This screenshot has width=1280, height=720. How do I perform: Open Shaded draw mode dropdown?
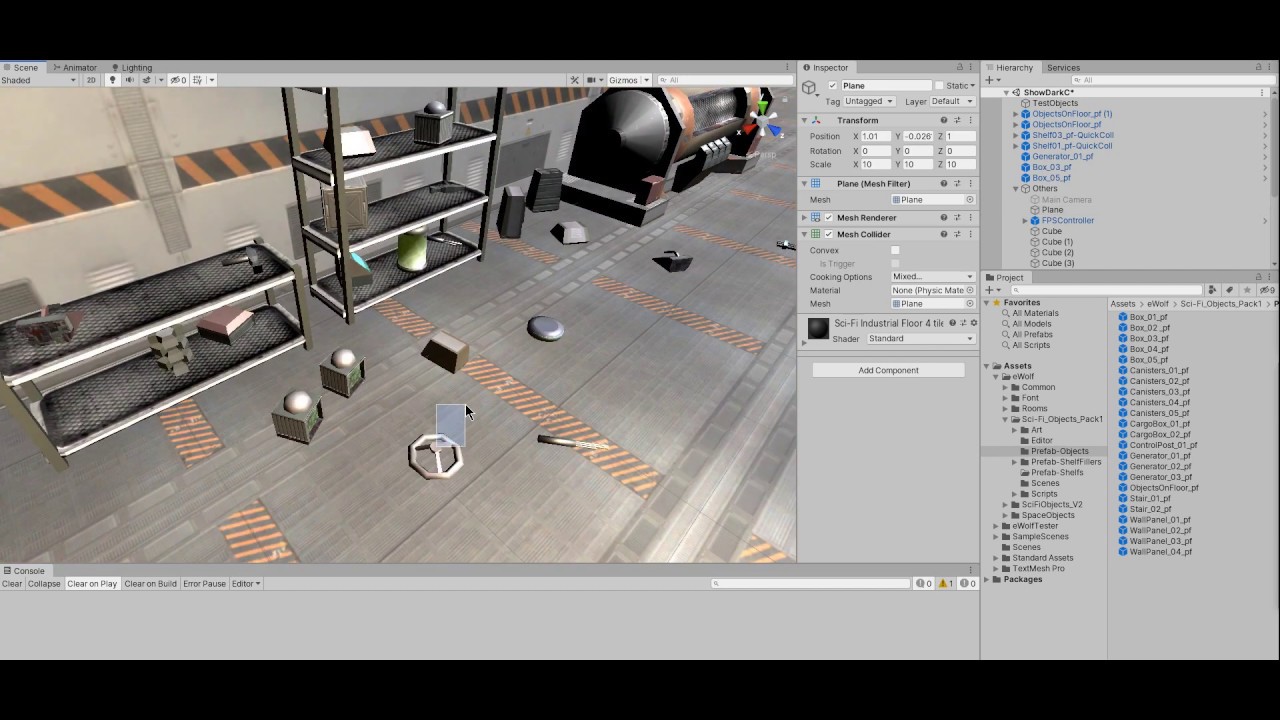39,80
